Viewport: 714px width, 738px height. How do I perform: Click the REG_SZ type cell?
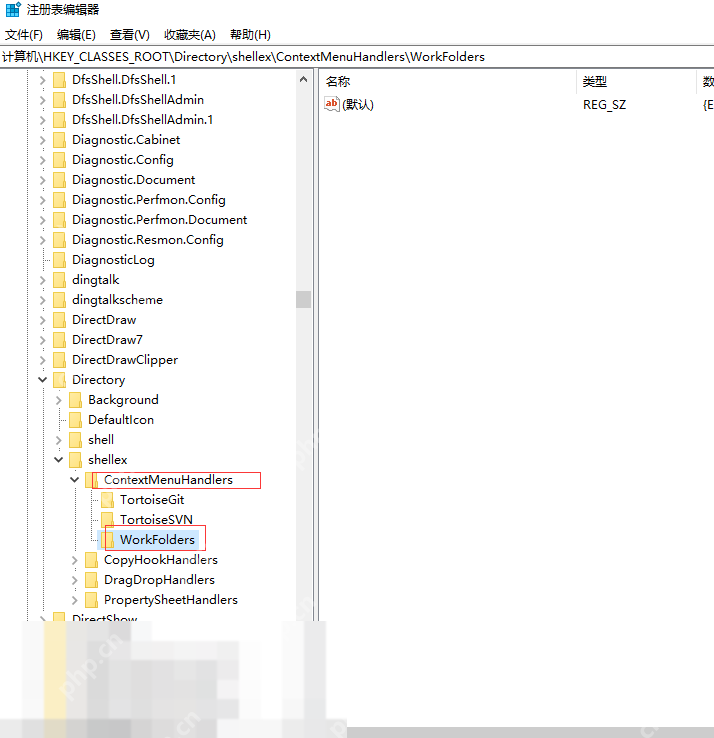[604, 104]
